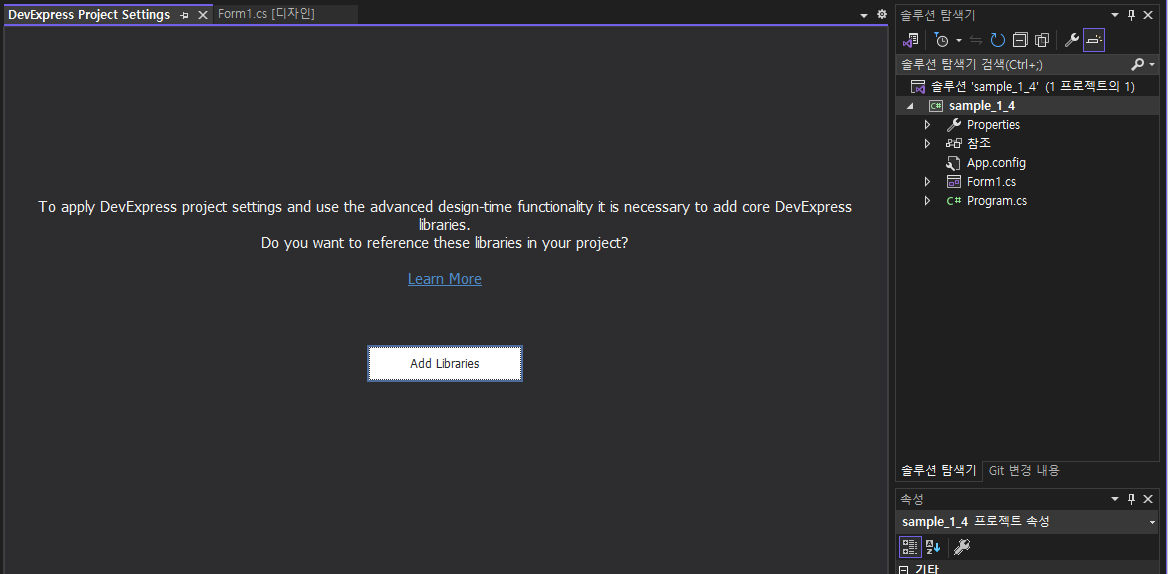
Task: Open Property Pages wrench in 속성 panel
Action: [x=962, y=547]
